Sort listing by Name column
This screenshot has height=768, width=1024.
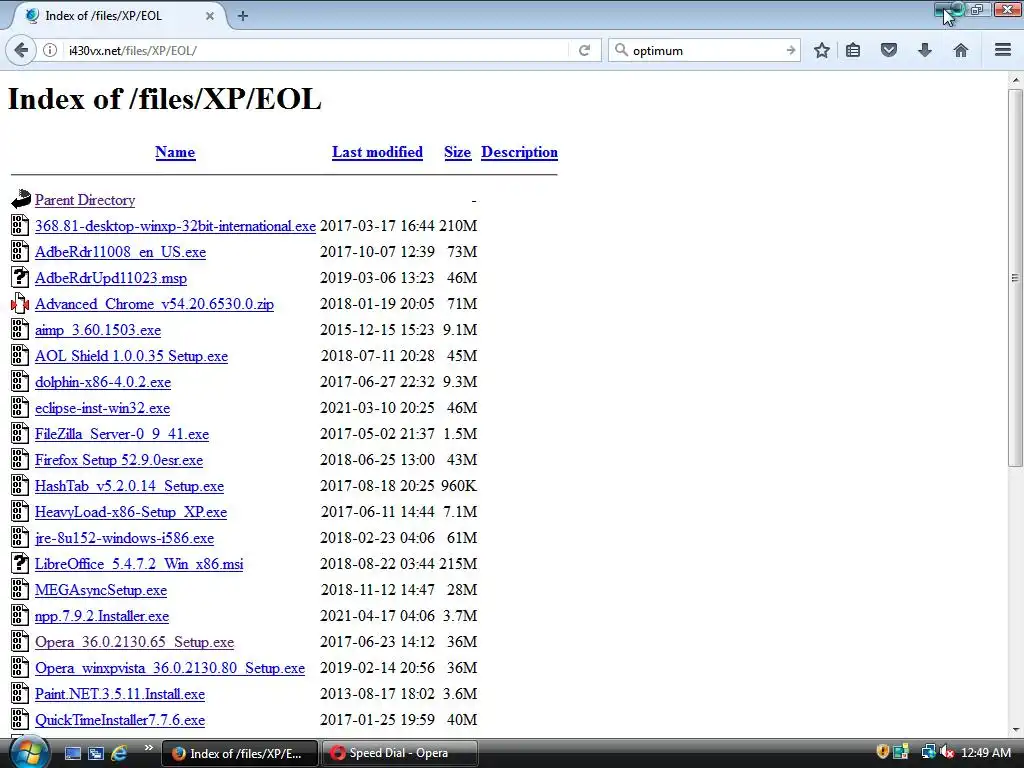[x=175, y=152]
